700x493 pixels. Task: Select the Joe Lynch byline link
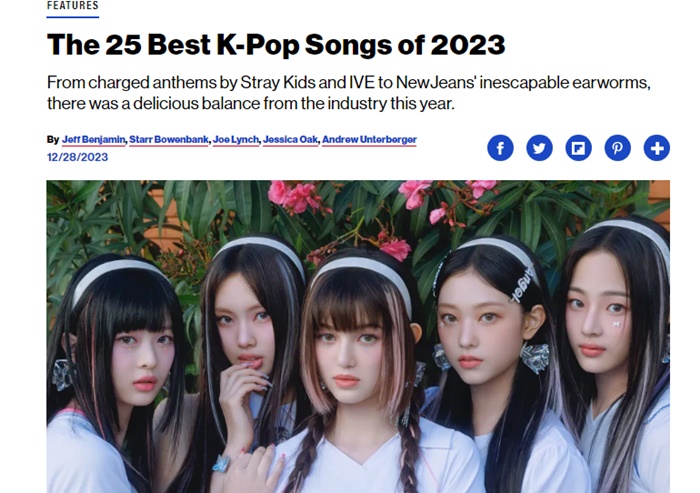(x=236, y=139)
